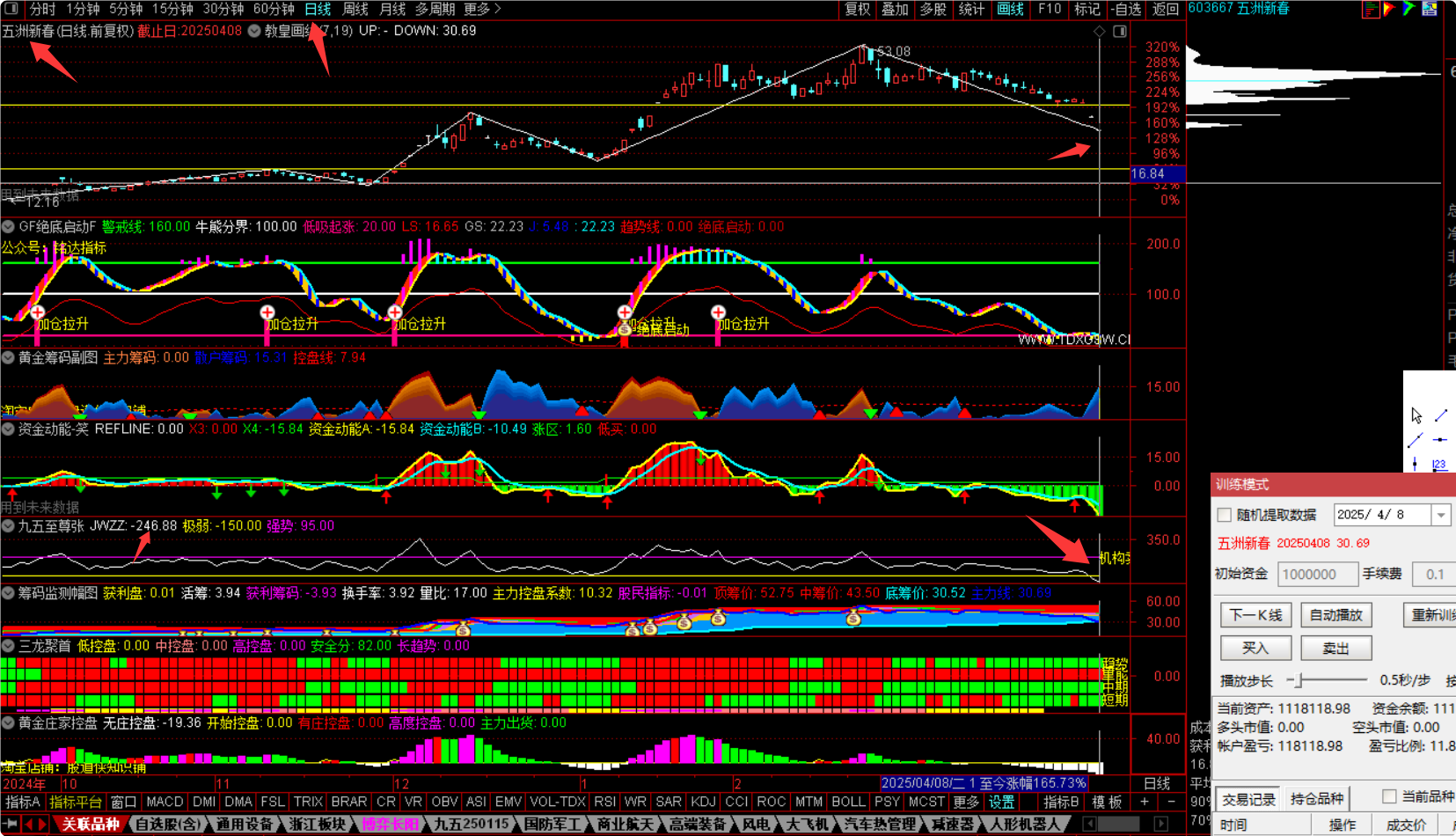The width and height of the screenshot is (1456, 836).
Task: Open the top-left window menu icon
Action: (11, 9)
